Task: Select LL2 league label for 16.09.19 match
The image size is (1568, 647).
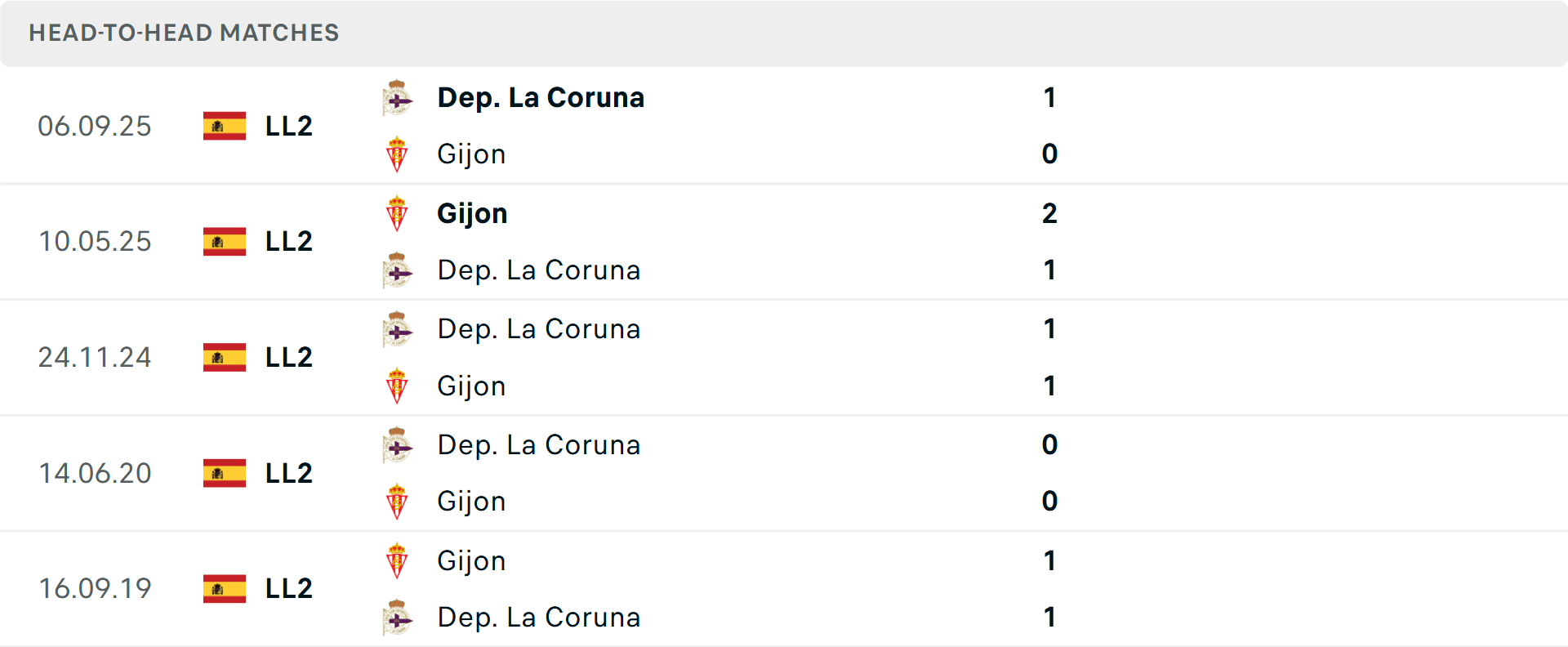Action: (289, 589)
